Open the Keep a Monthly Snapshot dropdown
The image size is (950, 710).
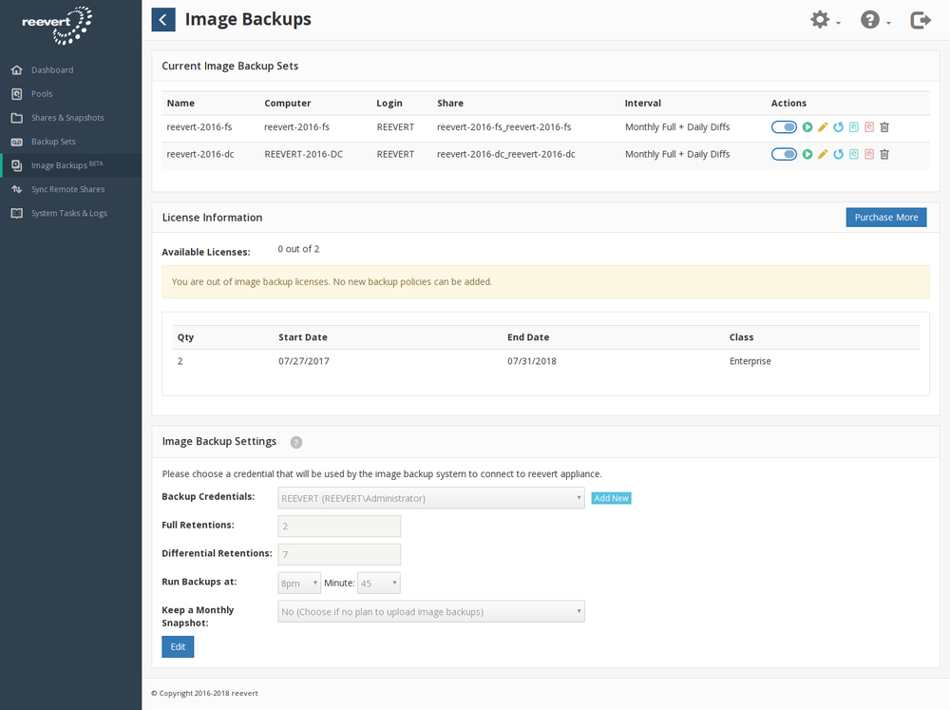[x=430, y=612]
